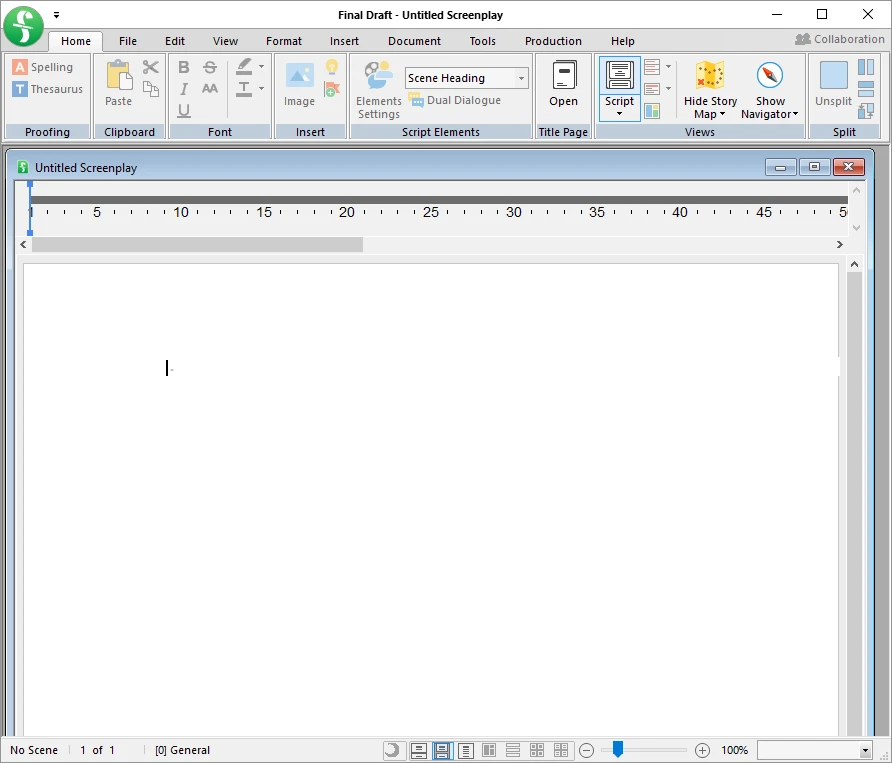Click the horizontal ruler scrollbar thumb
Screen dimensions: 892x763
197,245
